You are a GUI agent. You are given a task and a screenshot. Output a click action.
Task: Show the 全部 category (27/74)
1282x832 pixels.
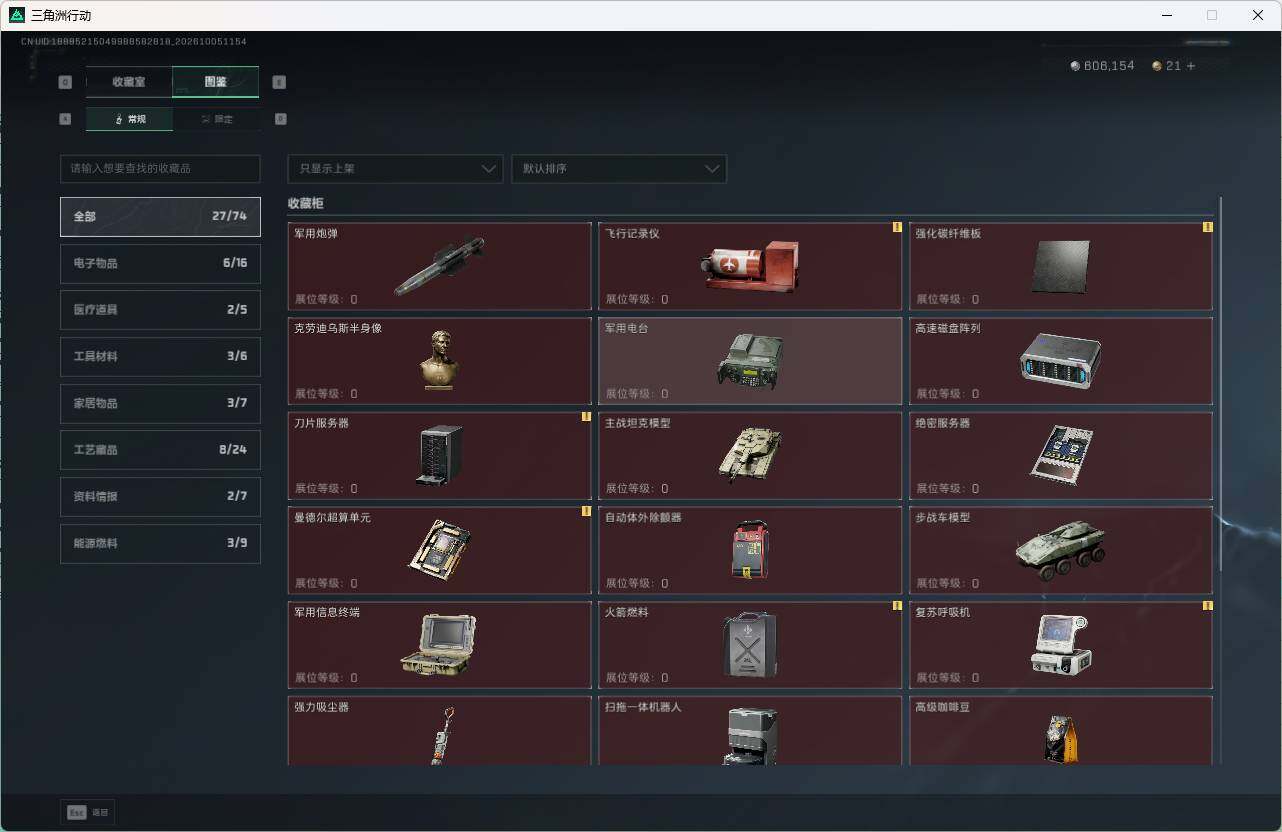pos(160,217)
